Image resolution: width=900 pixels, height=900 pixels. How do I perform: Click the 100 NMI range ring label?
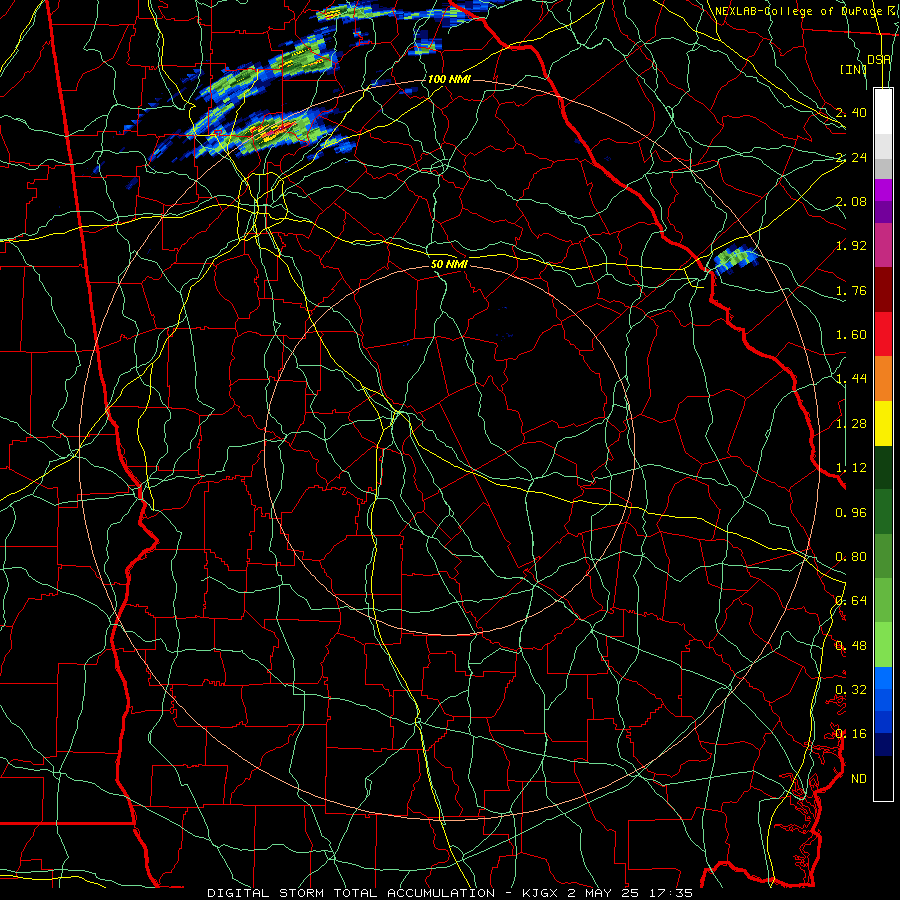[x=449, y=79]
